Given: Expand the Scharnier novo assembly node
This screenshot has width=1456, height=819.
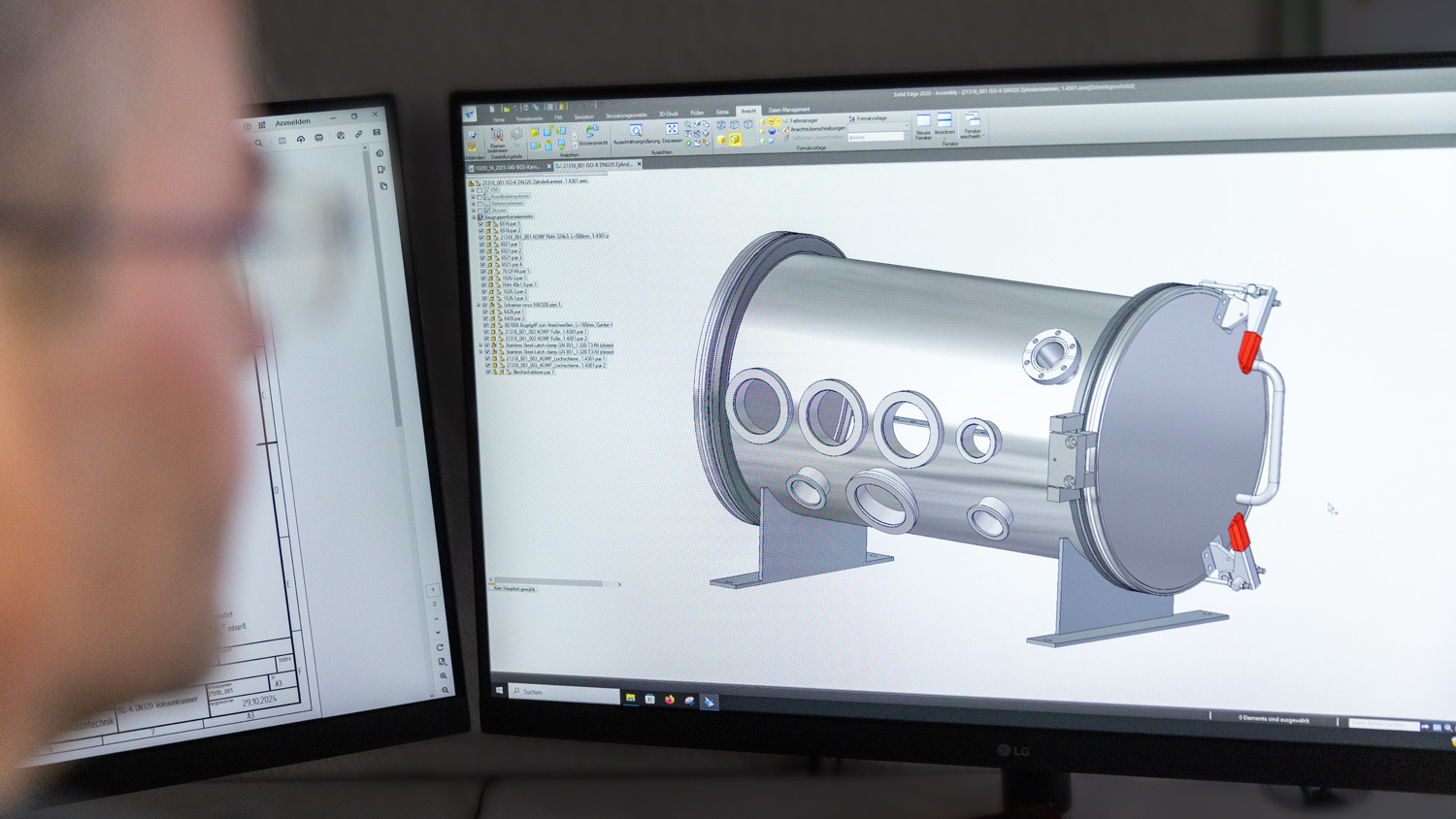Looking at the screenshot, I should [x=478, y=305].
